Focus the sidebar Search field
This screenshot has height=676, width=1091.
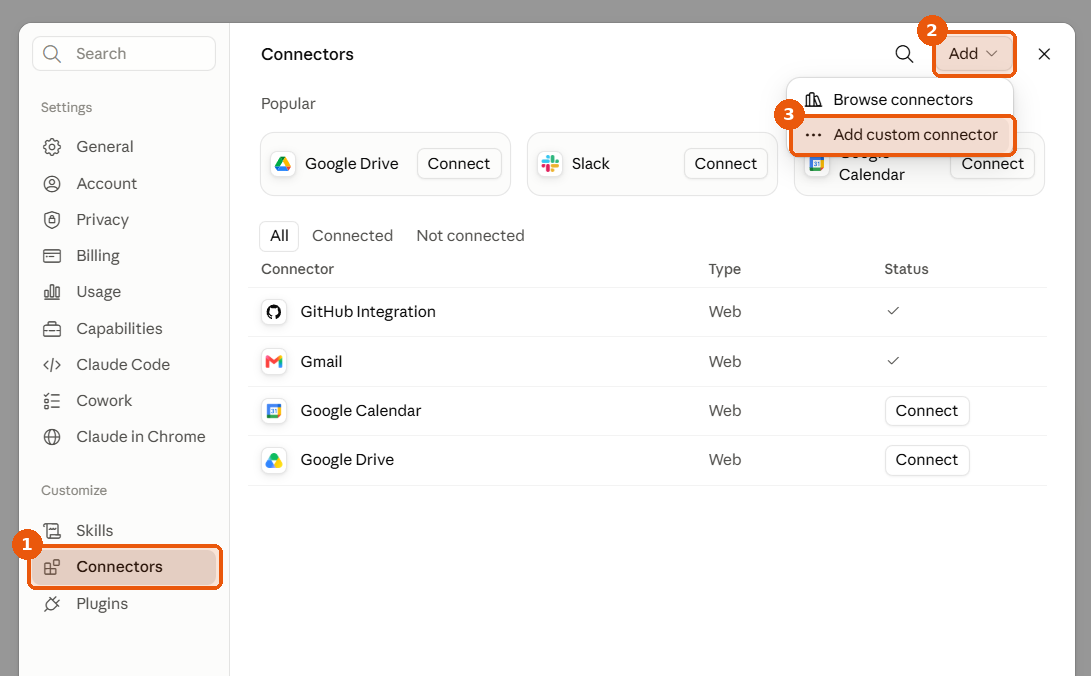[124, 54]
